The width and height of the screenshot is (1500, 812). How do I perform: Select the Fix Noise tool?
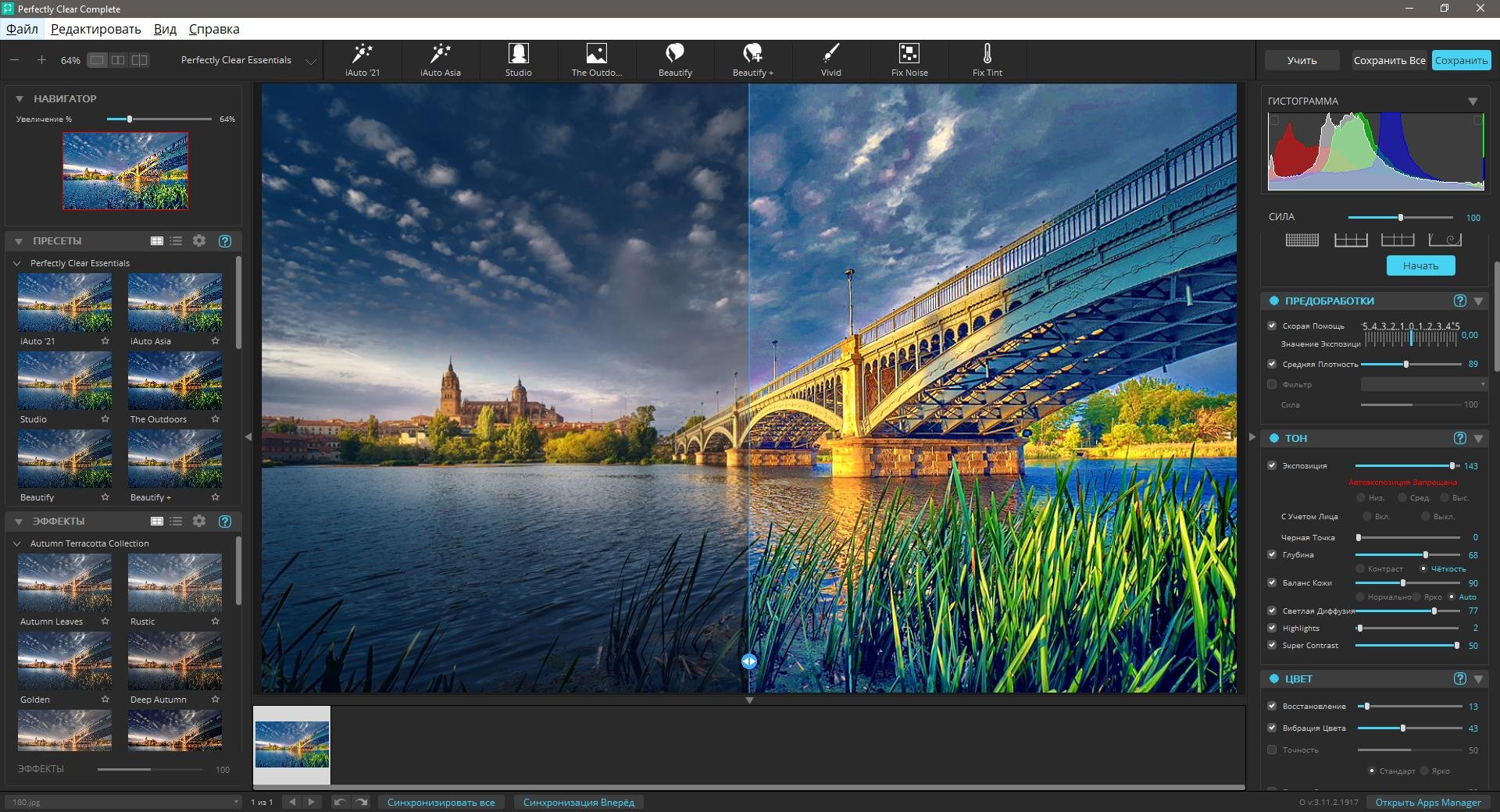[909, 60]
